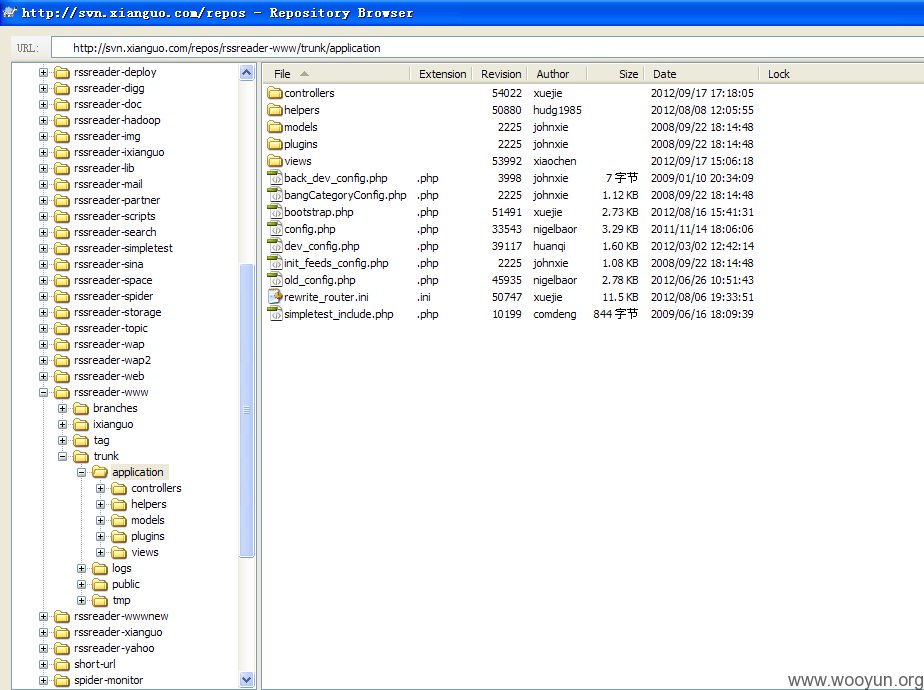The width and height of the screenshot is (924, 690).
Task: Sort list by Author column header
Action: pos(557,74)
